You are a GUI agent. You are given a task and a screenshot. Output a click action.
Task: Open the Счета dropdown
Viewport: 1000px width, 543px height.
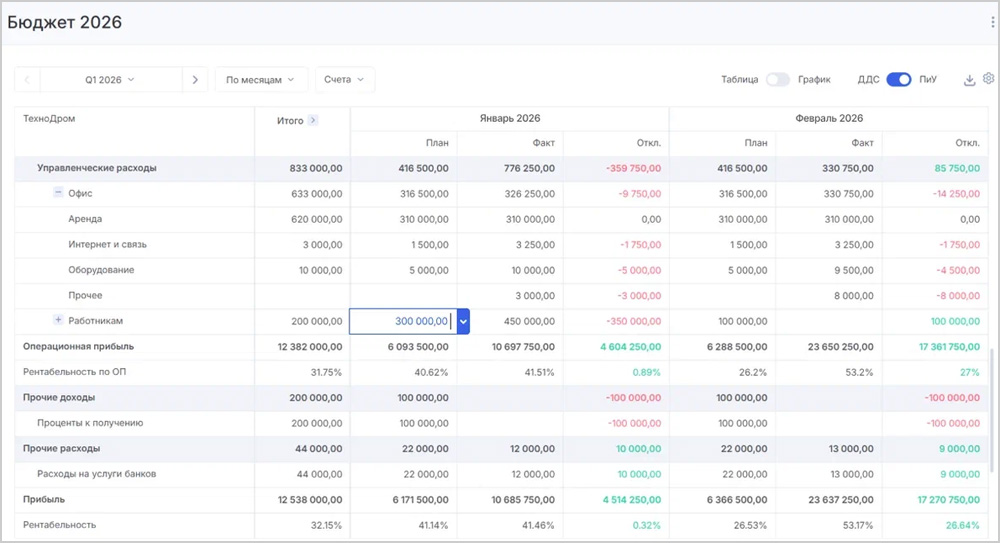click(x=344, y=80)
